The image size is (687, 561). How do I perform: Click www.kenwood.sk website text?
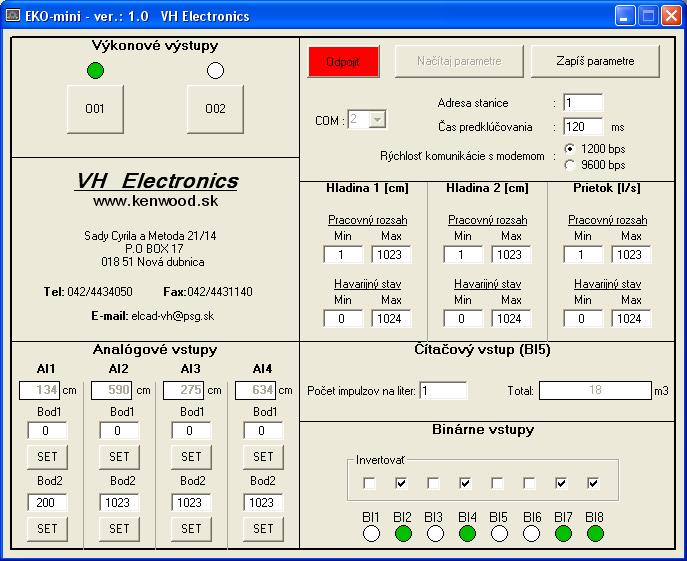(156, 201)
